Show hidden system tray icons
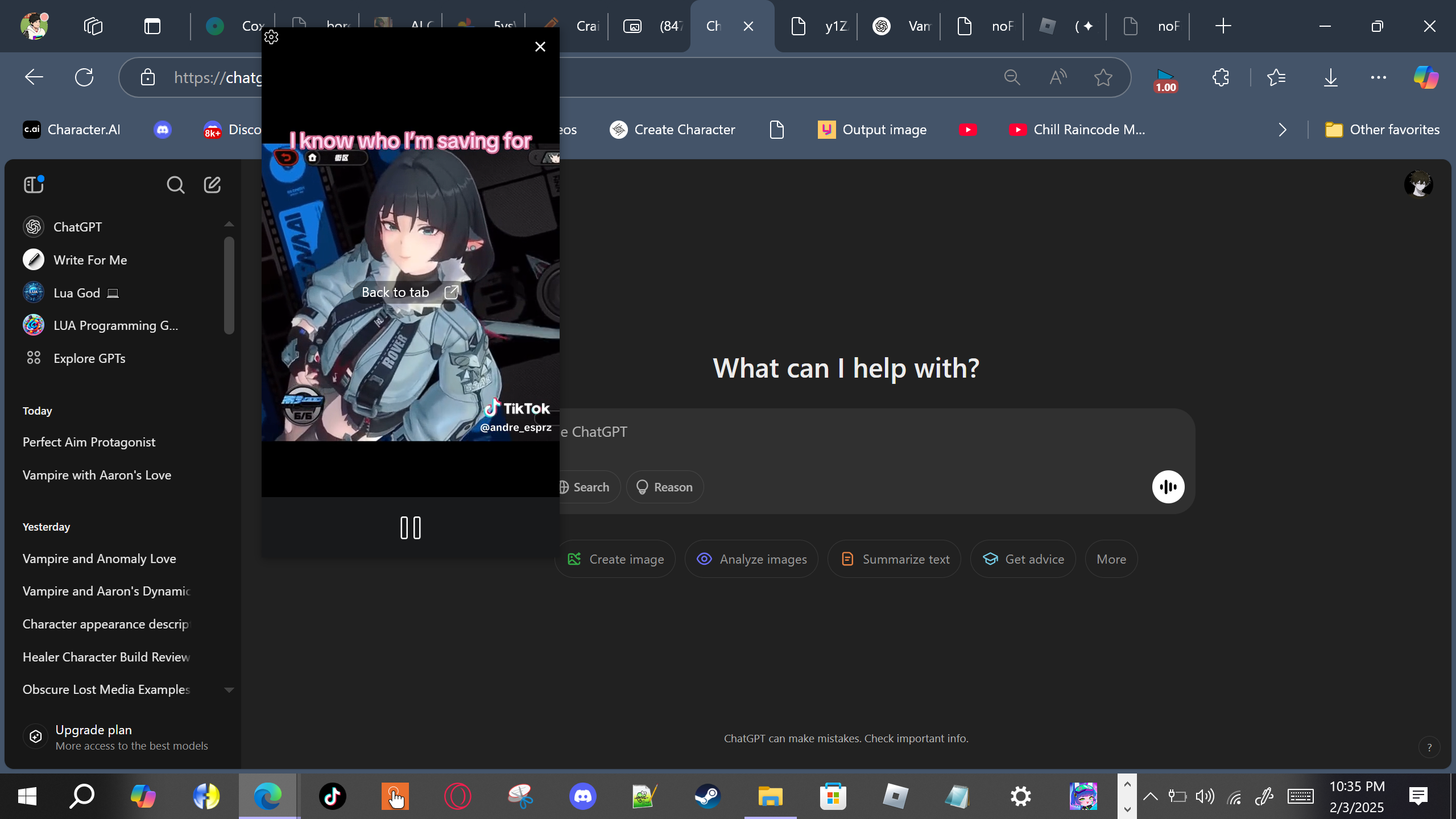 click(1150, 796)
